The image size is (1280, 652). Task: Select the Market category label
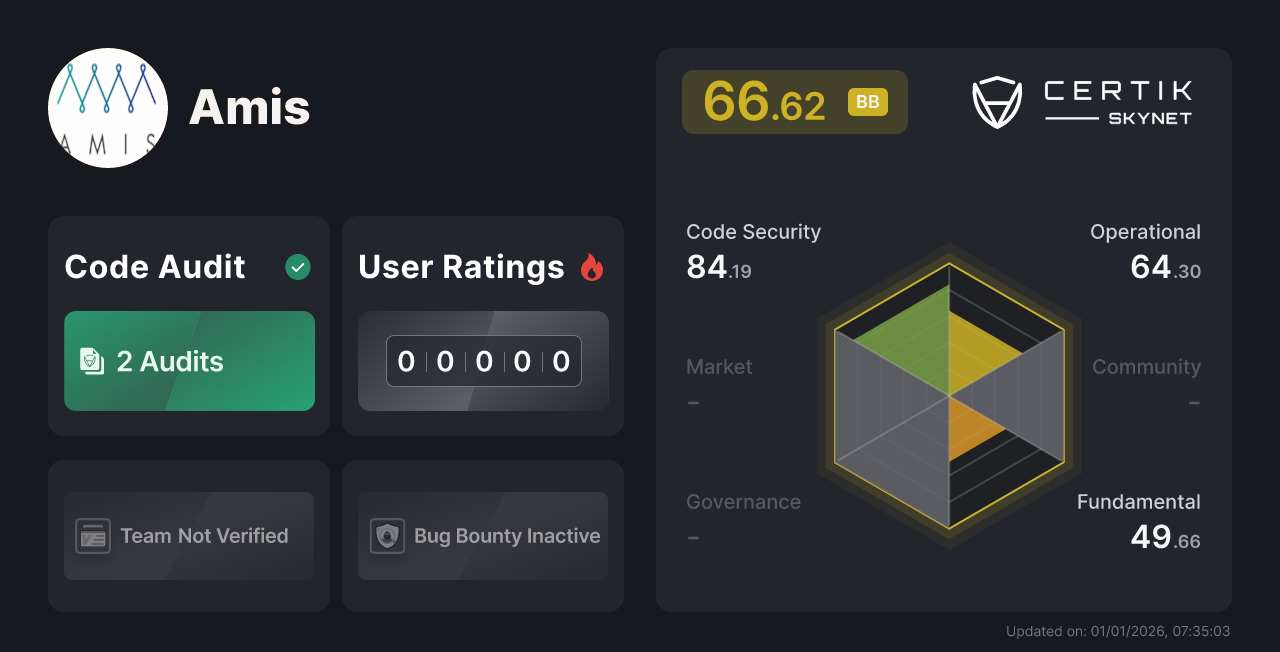pos(719,367)
